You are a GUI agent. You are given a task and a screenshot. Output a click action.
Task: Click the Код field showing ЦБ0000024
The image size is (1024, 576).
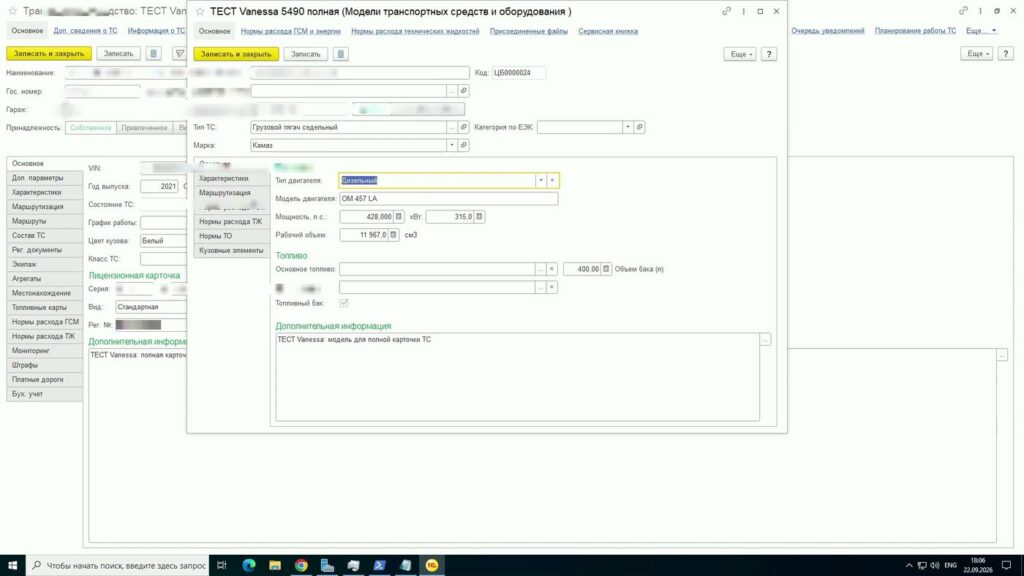[x=519, y=72]
